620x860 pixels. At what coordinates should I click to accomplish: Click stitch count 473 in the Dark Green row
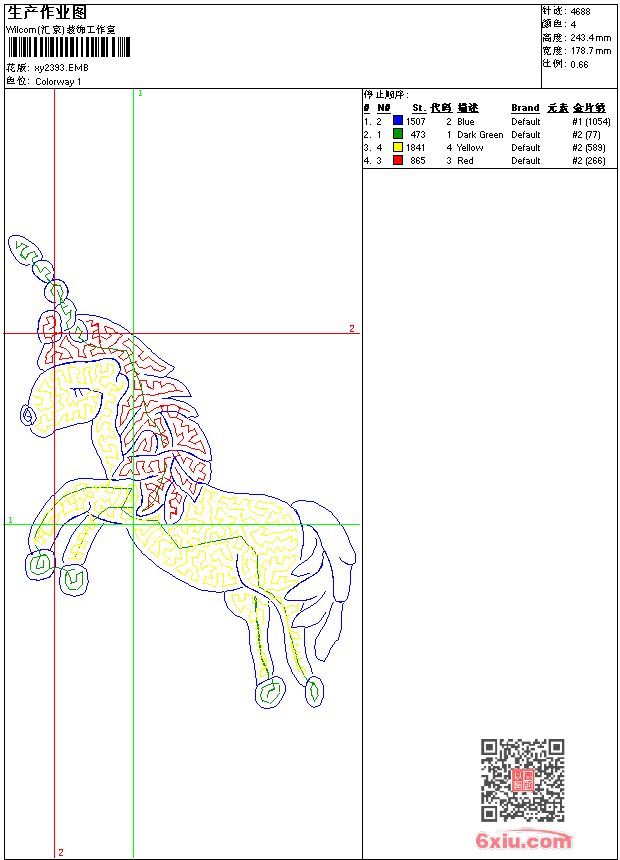(x=418, y=134)
